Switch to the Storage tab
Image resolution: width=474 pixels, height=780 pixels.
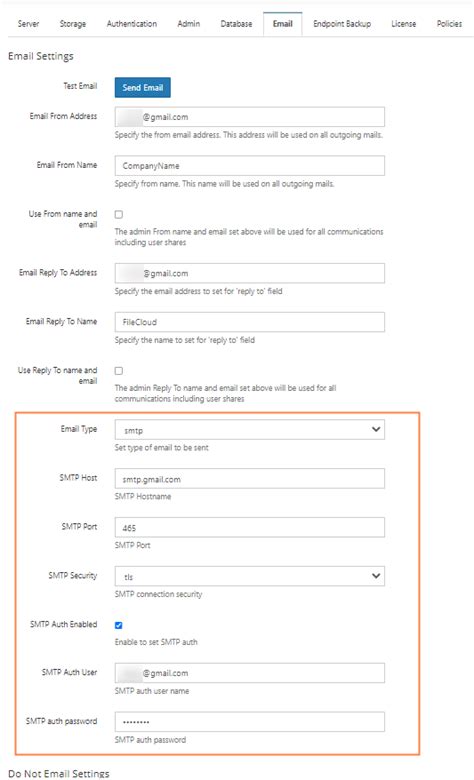pos(73,24)
